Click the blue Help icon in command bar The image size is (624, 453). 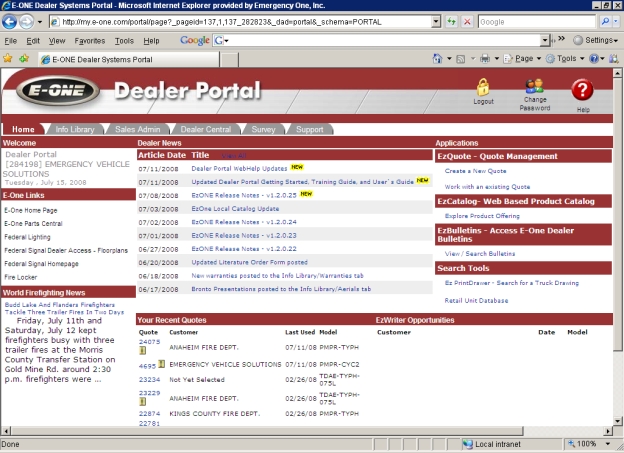593,59
